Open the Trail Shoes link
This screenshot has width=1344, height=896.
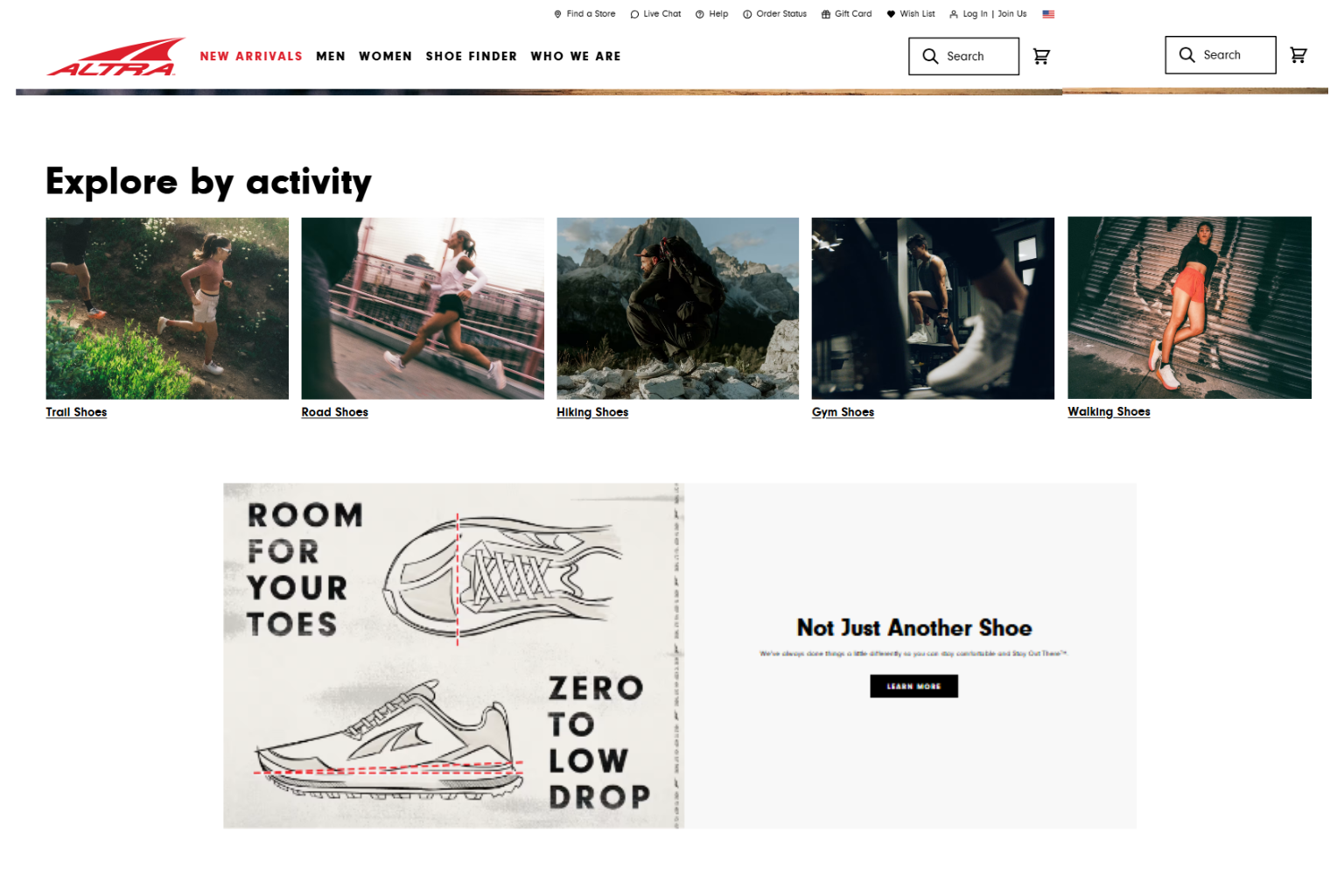click(x=76, y=412)
